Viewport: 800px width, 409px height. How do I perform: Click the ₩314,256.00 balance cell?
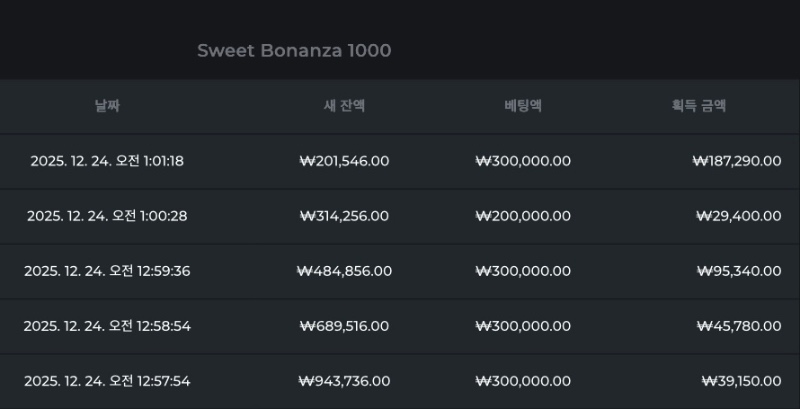point(344,216)
